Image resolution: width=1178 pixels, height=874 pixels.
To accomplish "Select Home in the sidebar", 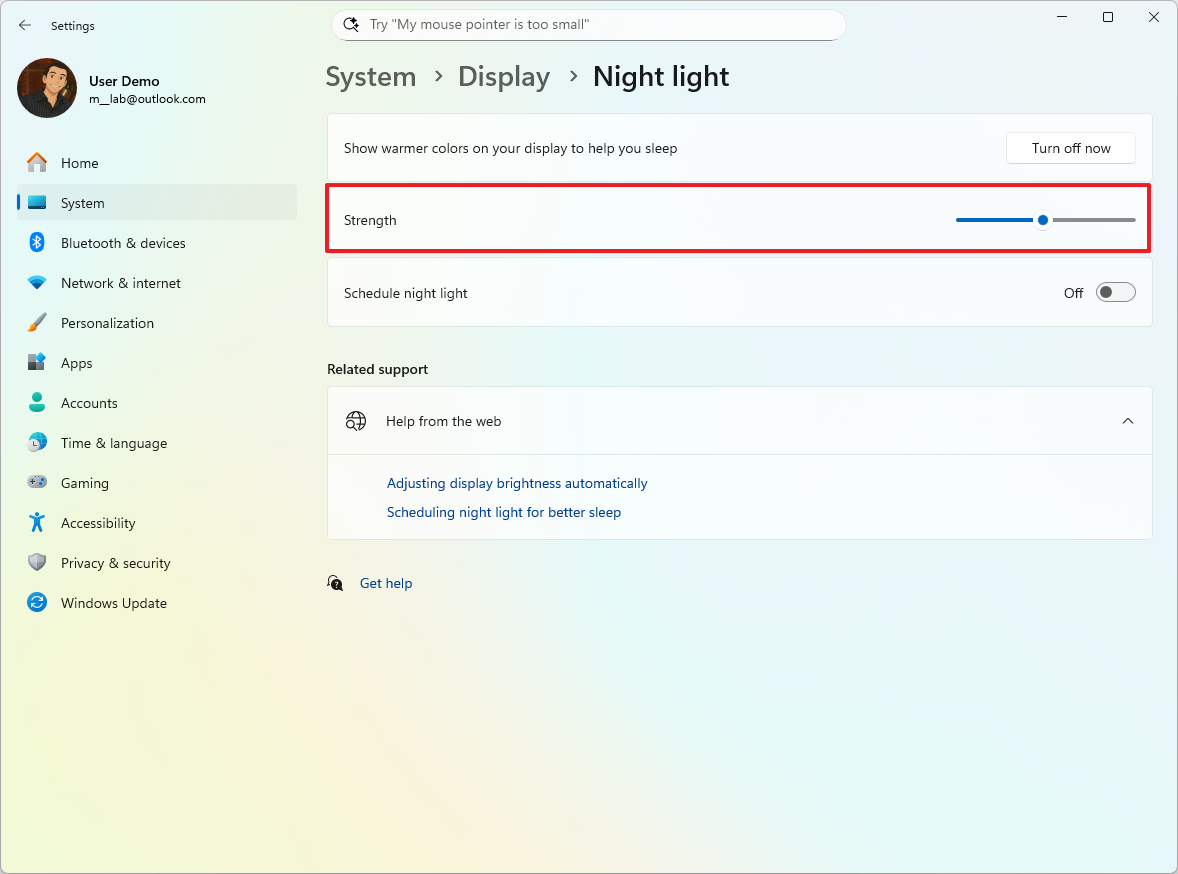I will pos(79,162).
